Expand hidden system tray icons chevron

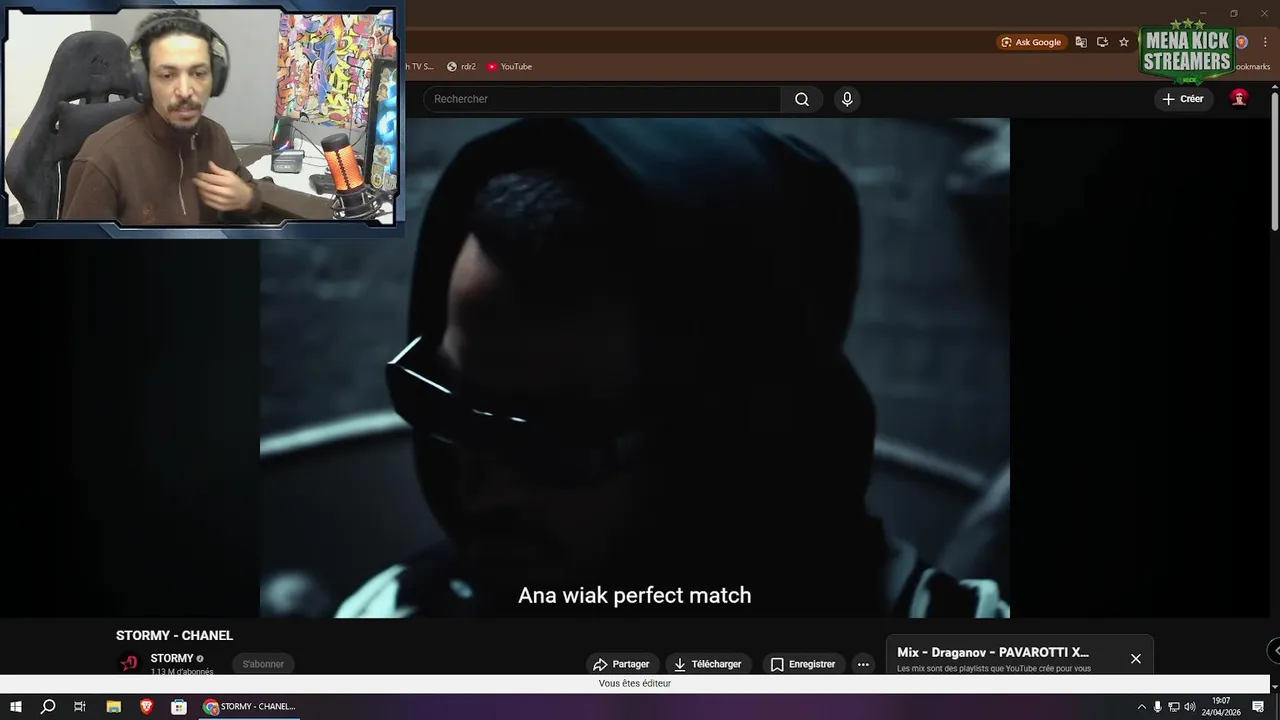[x=1141, y=706]
